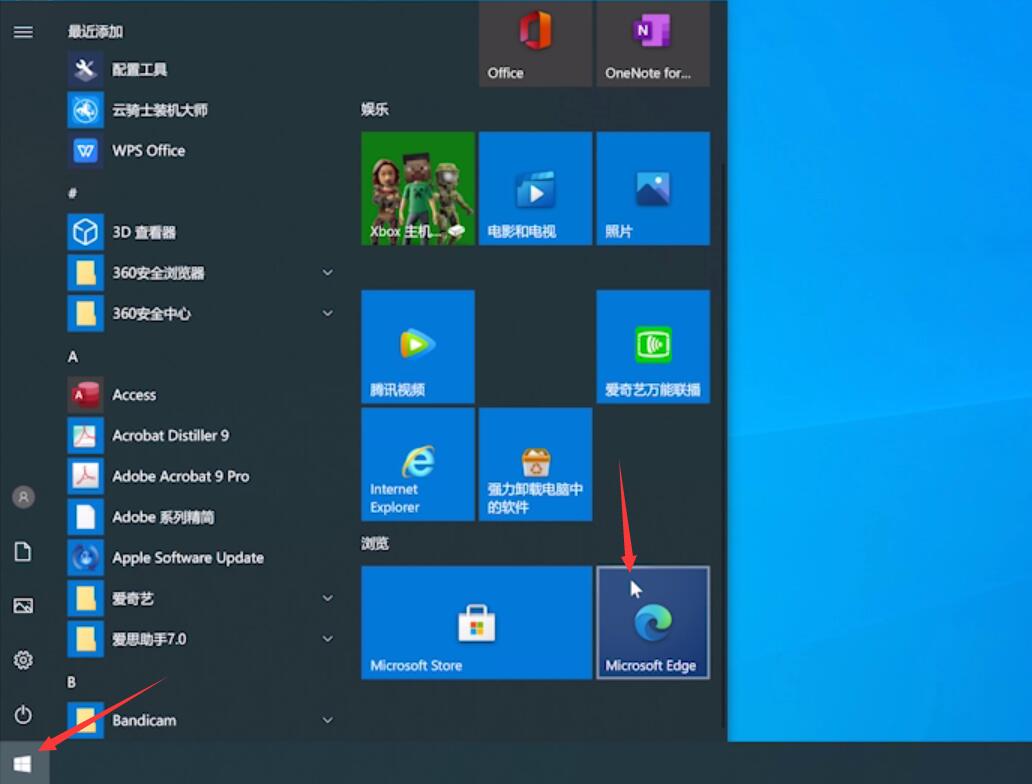1032x784 pixels.
Task: Expand the 爱思助手7.0 folder chevron
Action: coord(327,639)
